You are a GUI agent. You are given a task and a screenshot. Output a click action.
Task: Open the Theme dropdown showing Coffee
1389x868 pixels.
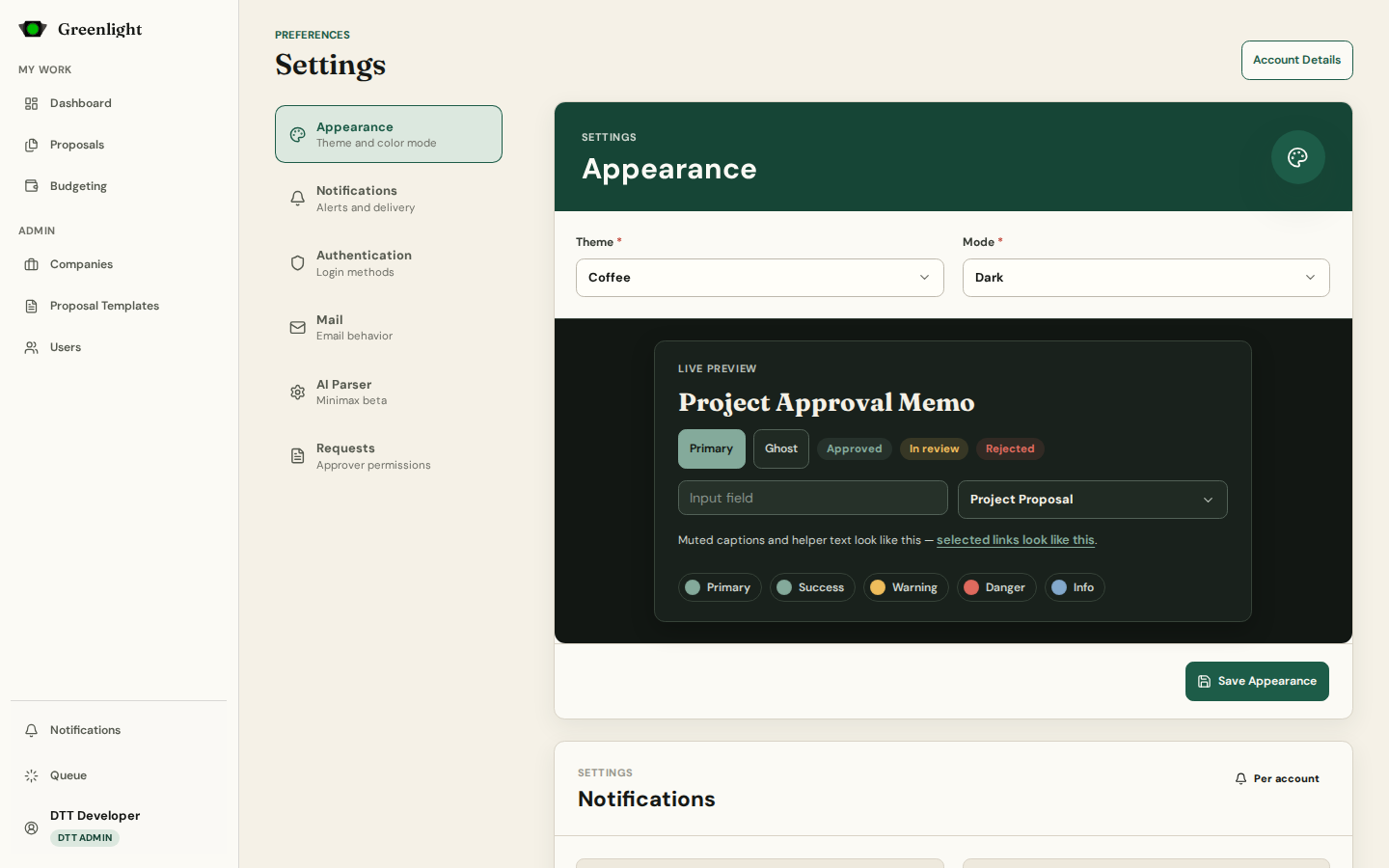click(760, 278)
